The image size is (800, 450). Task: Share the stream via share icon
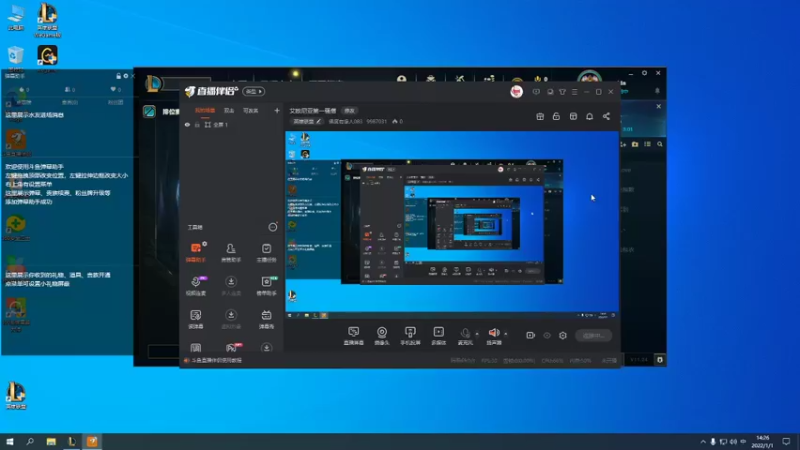[606, 116]
